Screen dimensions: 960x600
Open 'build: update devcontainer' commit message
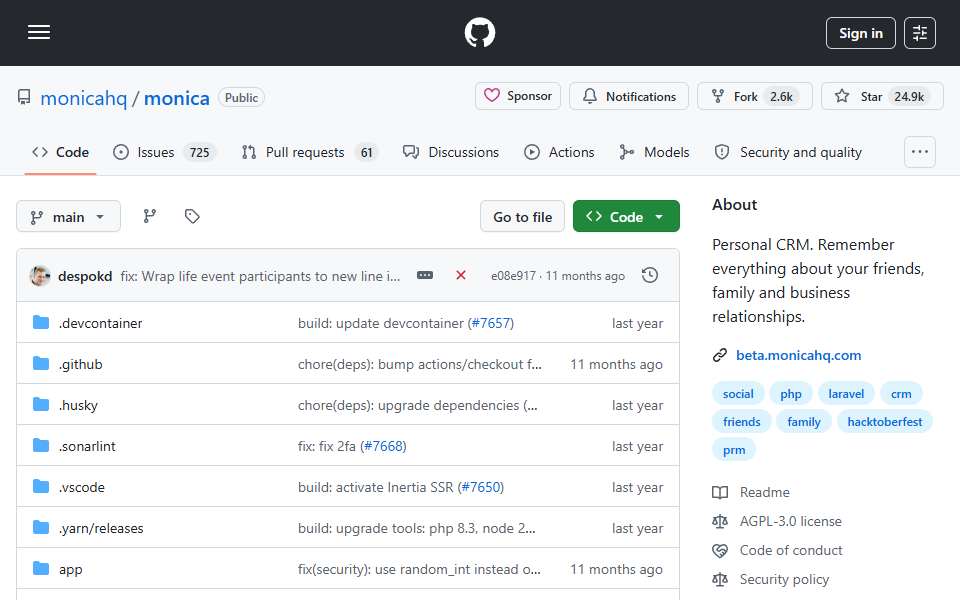click(x=381, y=323)
